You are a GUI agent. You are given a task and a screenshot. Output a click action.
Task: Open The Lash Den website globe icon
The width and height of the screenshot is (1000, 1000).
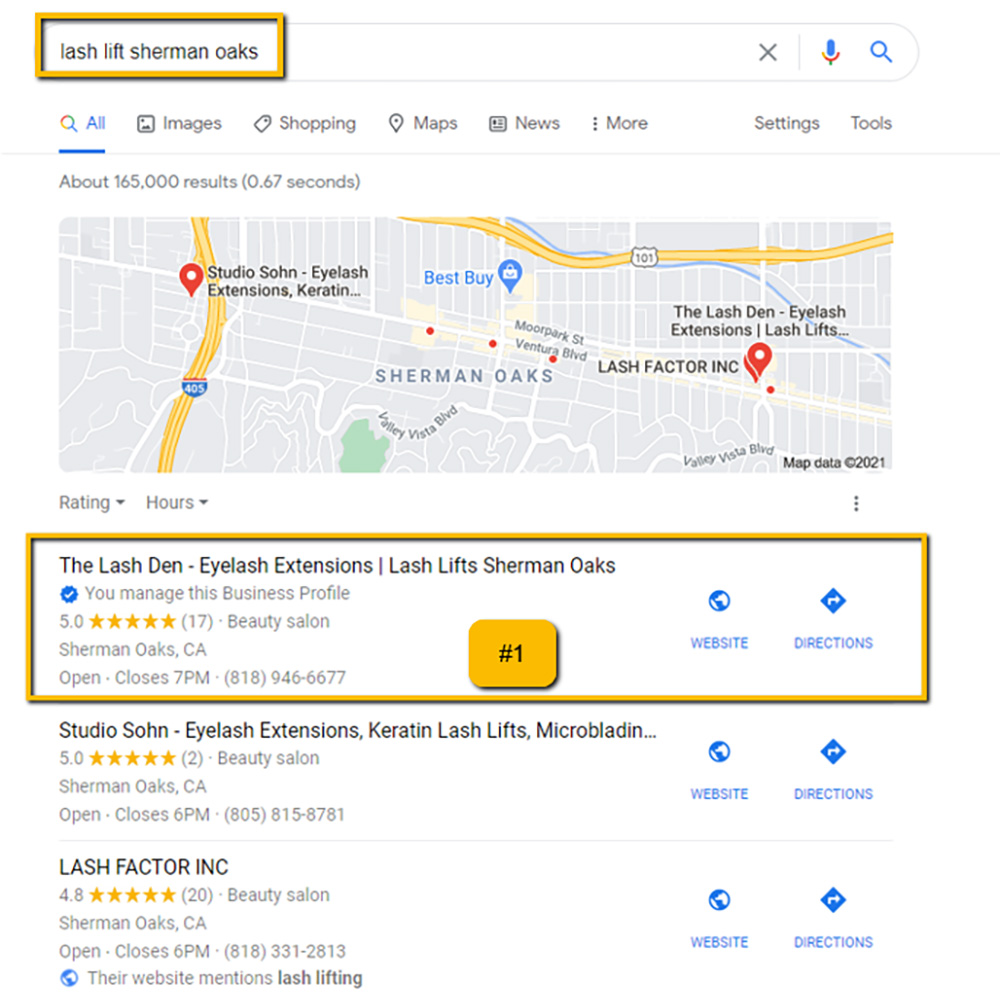pos(719,601)
